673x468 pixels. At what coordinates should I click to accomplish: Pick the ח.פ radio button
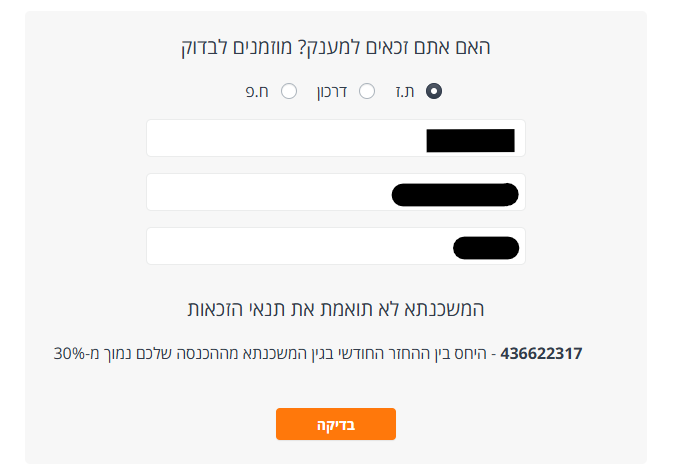pos(289,91)
